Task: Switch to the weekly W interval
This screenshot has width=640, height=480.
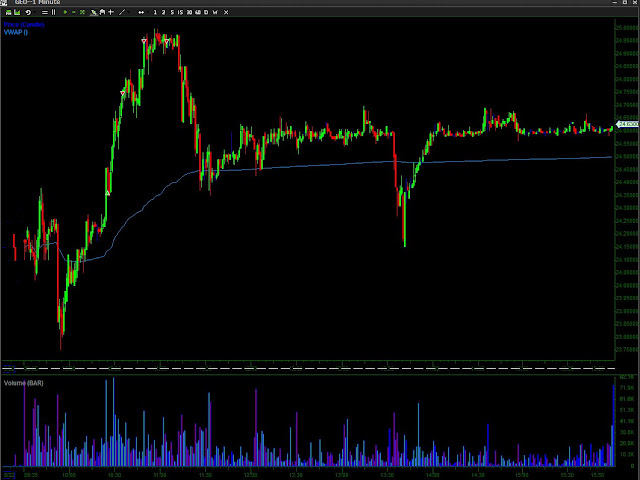Action: click(x=215, y=12)
